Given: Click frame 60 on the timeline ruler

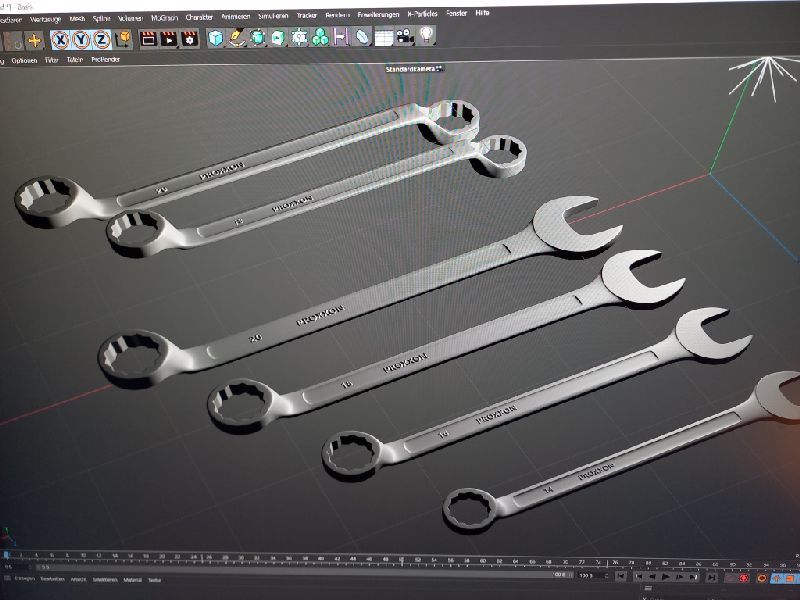Looking at the screenshot, I should click(x=483, y=561).
